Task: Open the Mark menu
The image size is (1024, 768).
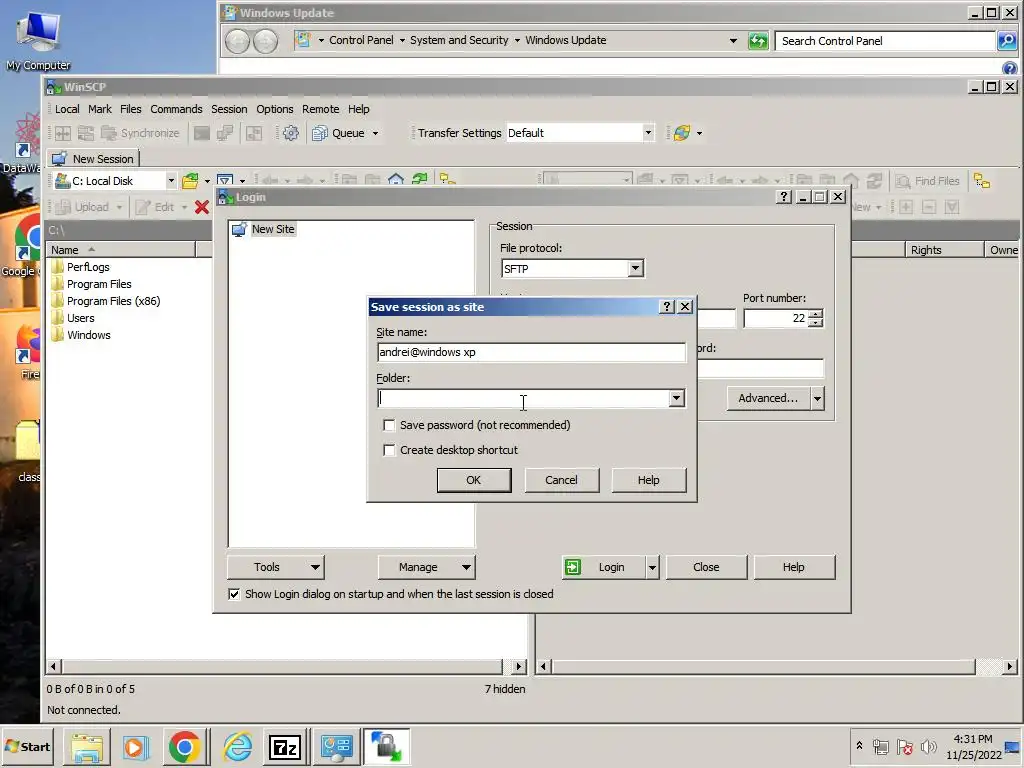Action: pos(100,109)
